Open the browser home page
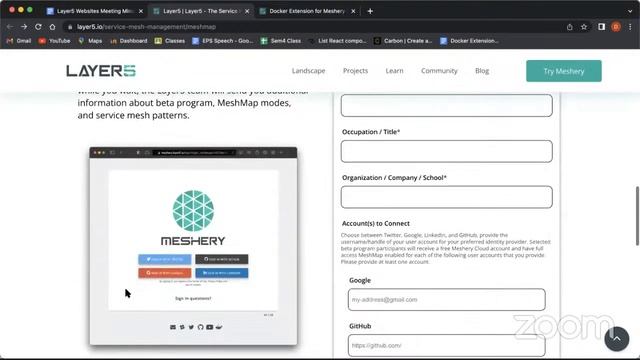 coord(52,27)
